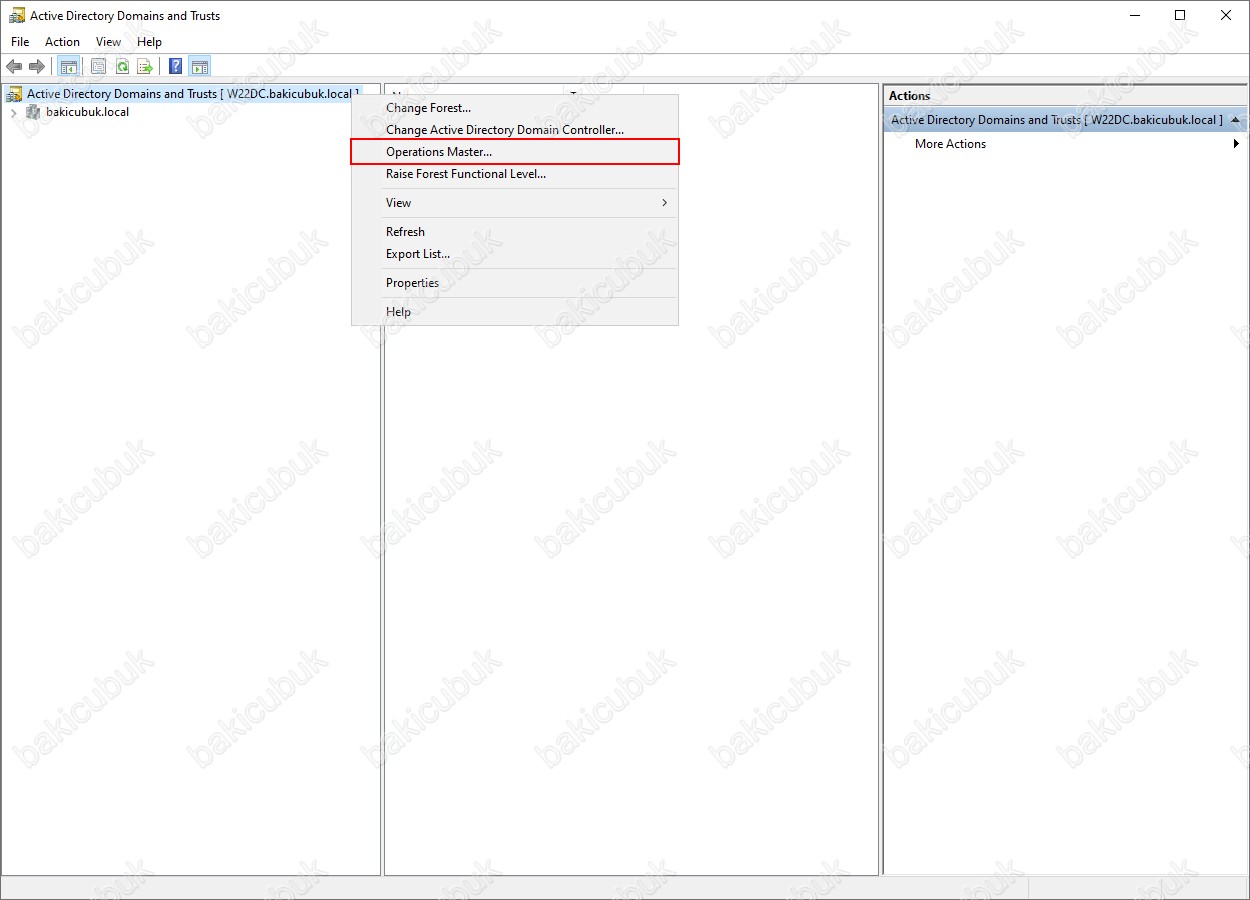The height and width of the screenshot is (900, 1250).
Task: Collapse the Actions pane section header arrow
Action: (1236, 120)
